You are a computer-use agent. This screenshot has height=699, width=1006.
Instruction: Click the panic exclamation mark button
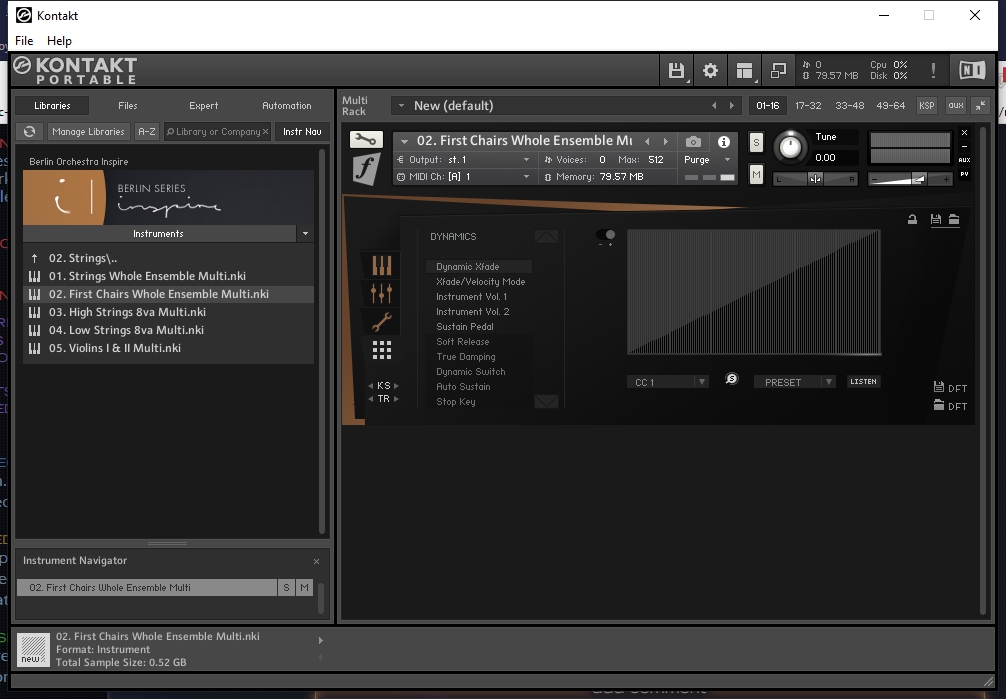(x=934, y=71)
